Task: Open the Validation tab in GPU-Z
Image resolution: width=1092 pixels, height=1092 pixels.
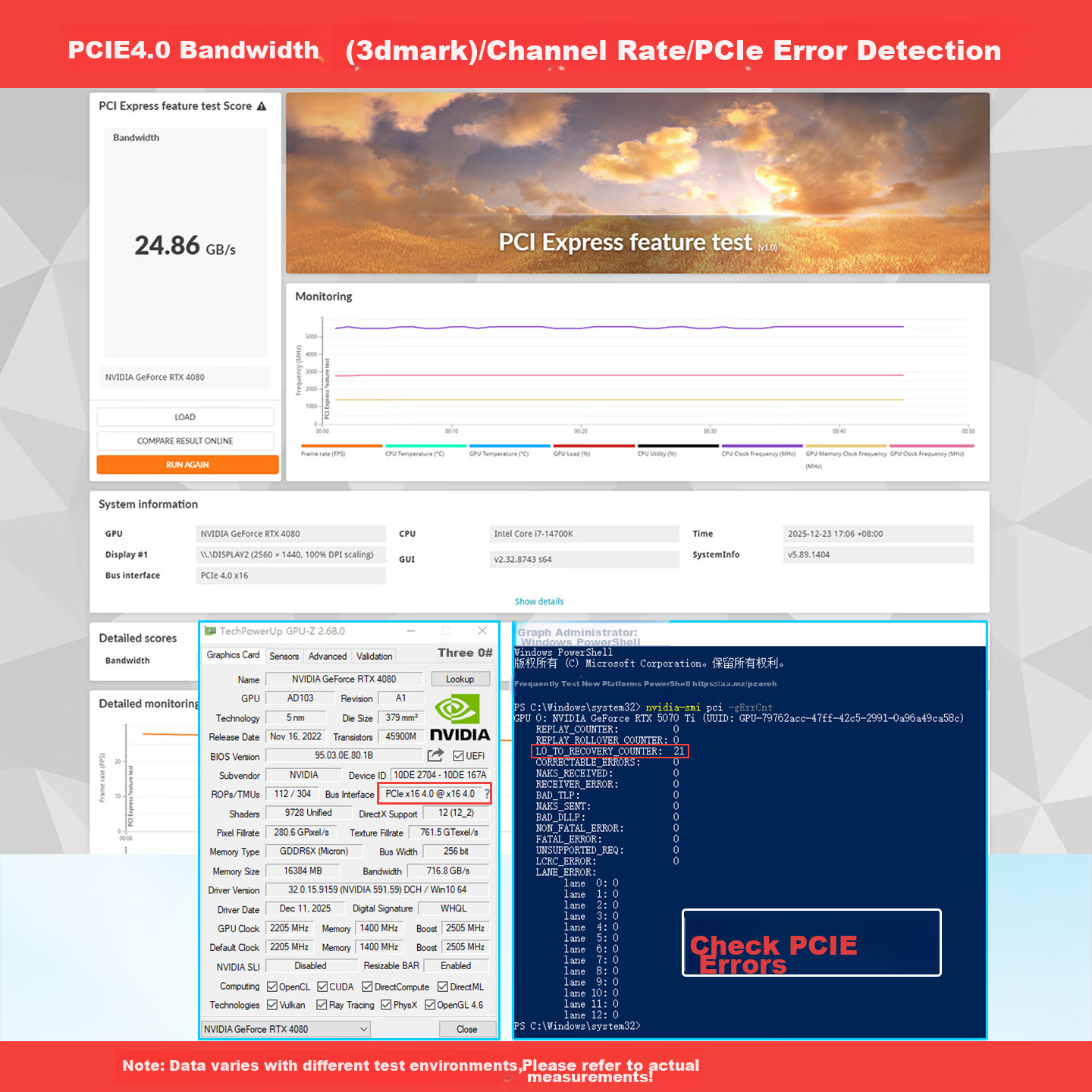Action: [x=375, y=657]
